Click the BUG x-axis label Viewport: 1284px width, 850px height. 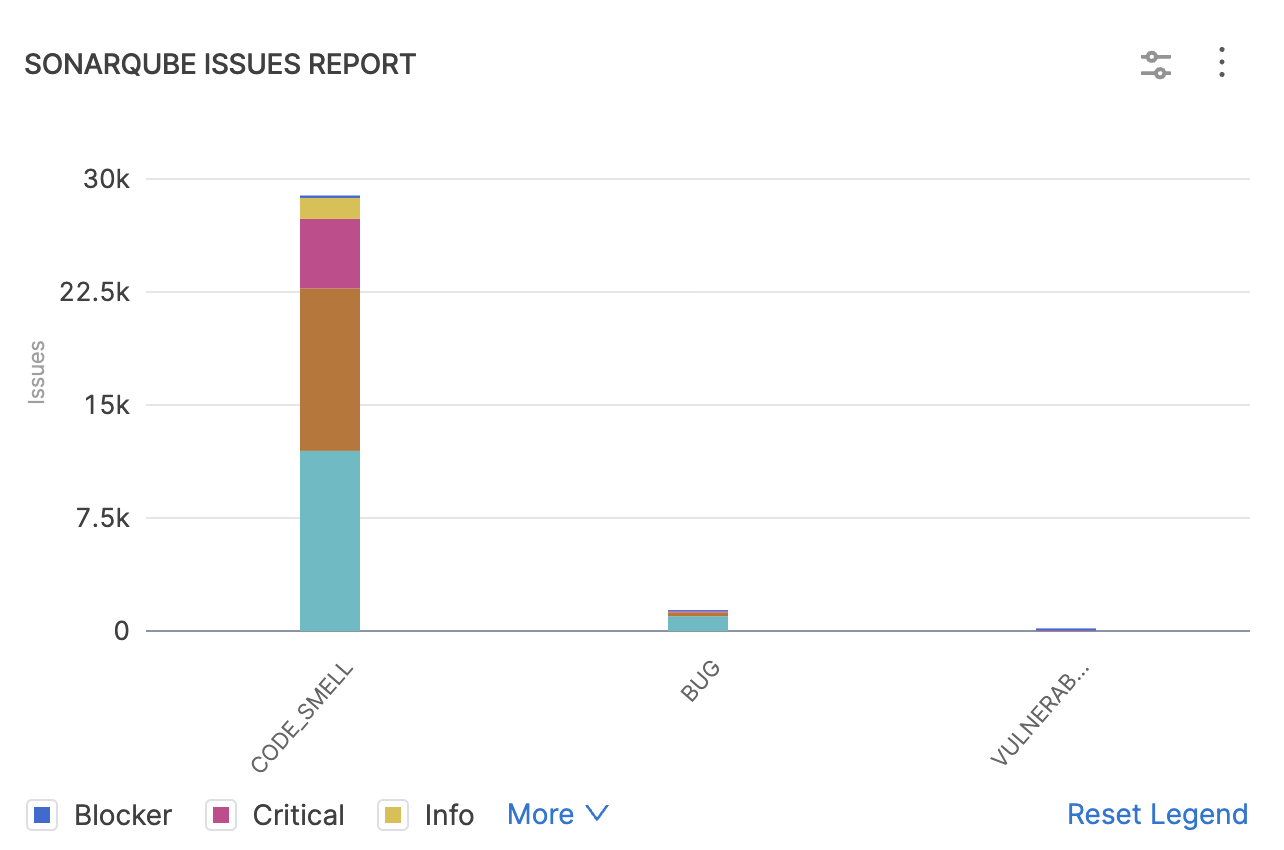pyautogui.click(x=700, y=681)
